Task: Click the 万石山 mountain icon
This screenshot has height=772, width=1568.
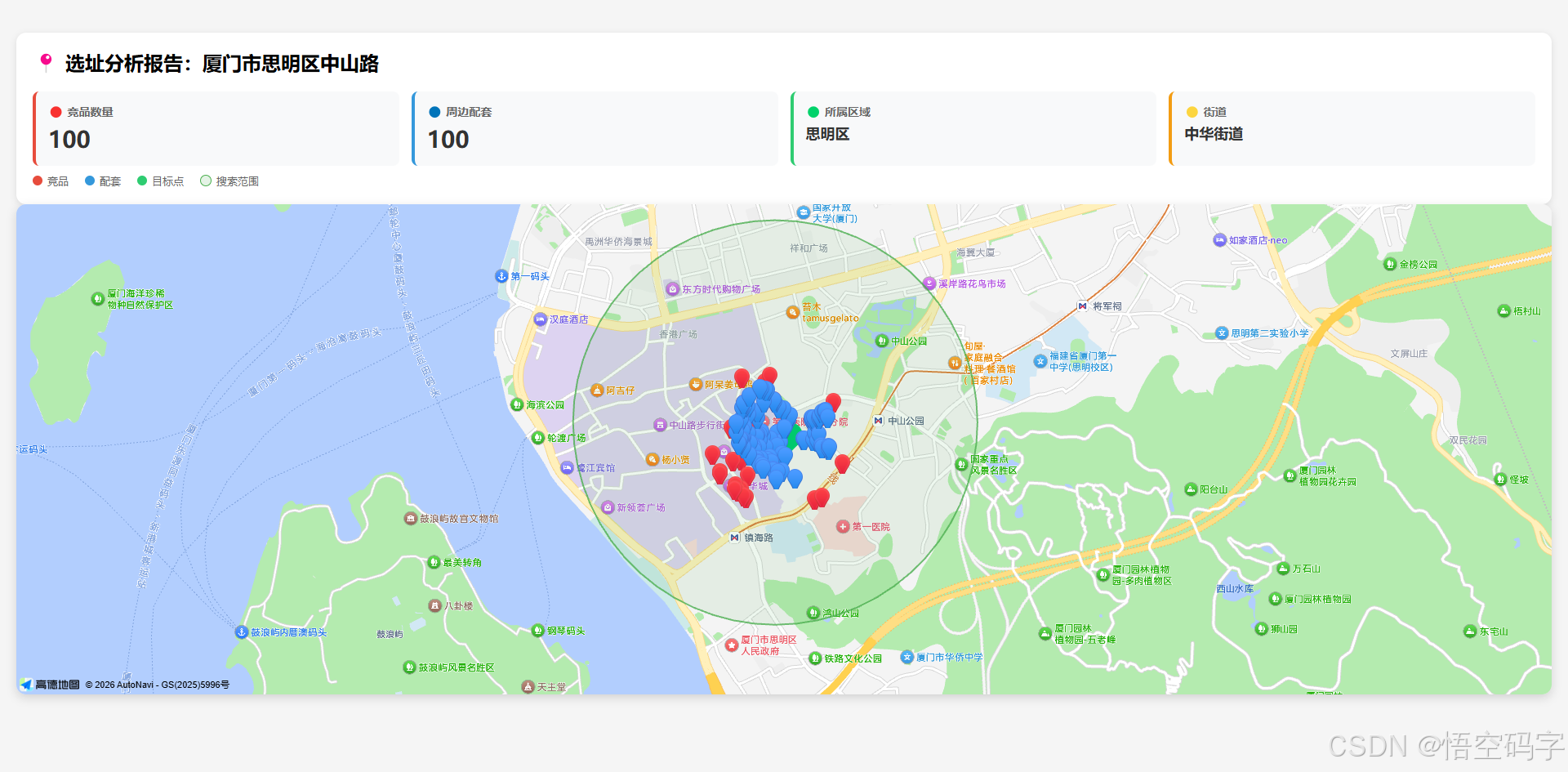Action: click(1283, 569)
